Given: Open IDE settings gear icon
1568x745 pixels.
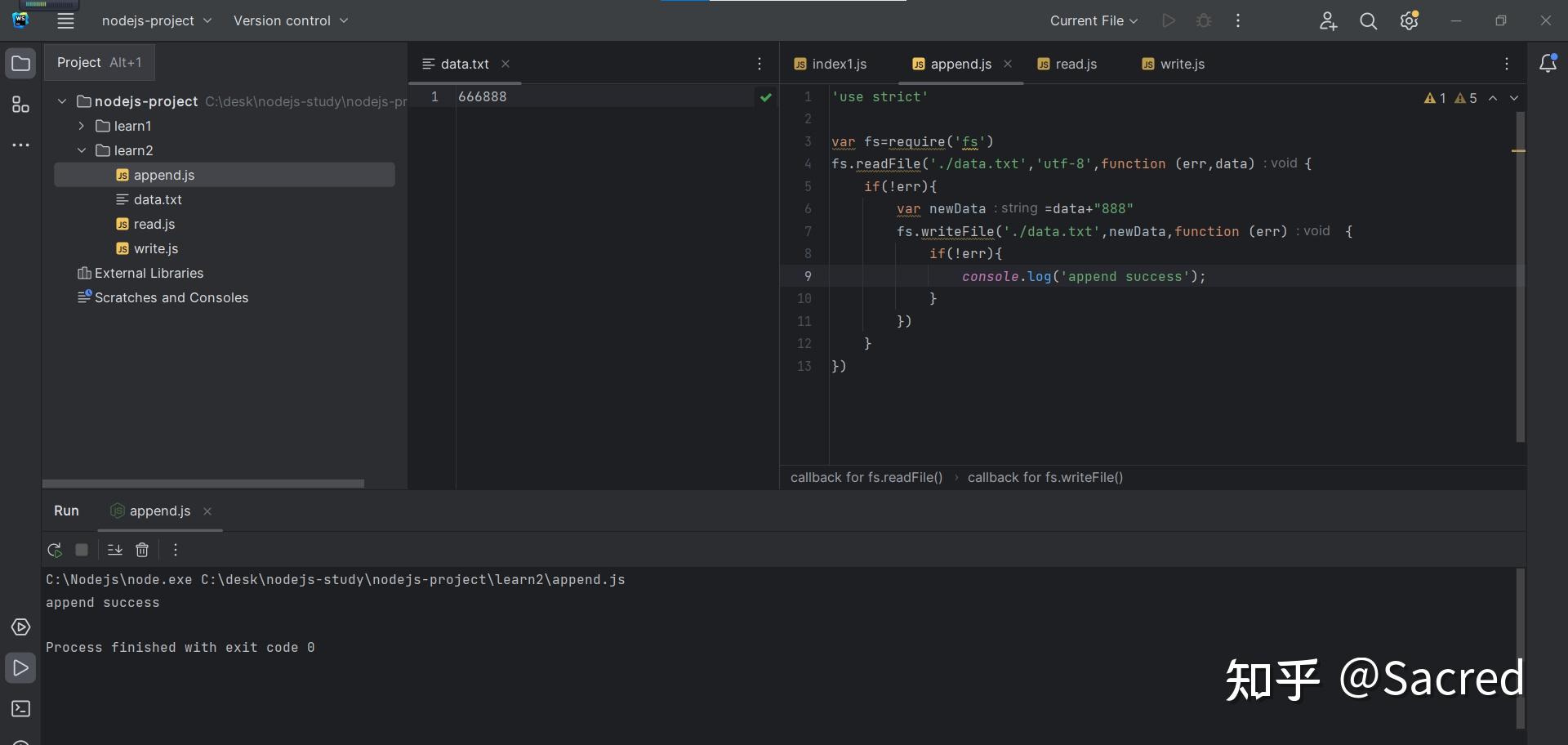Looking at the screenshot, I should point(1409,21).
